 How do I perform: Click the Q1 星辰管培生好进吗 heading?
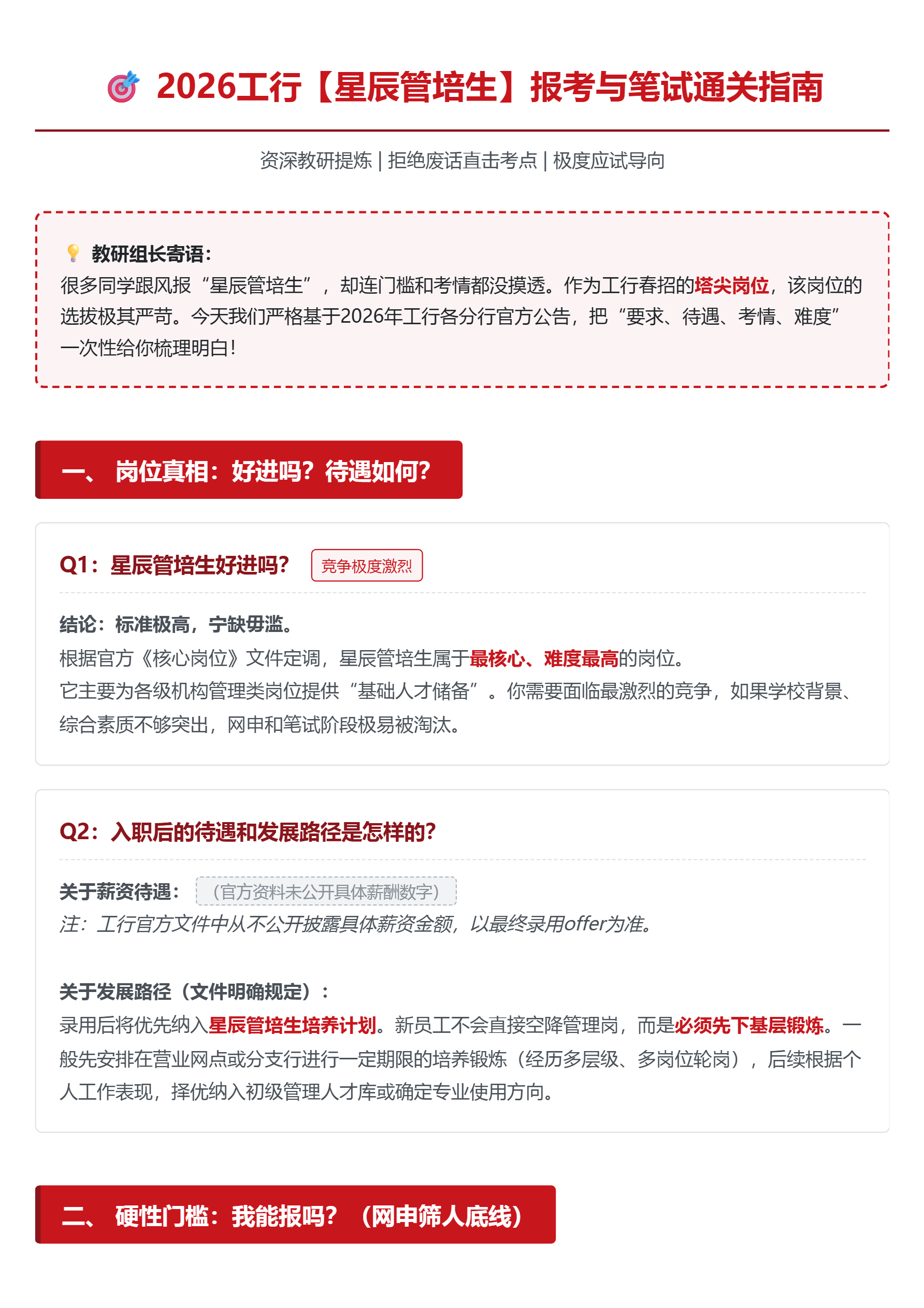[x=175, y=565]
